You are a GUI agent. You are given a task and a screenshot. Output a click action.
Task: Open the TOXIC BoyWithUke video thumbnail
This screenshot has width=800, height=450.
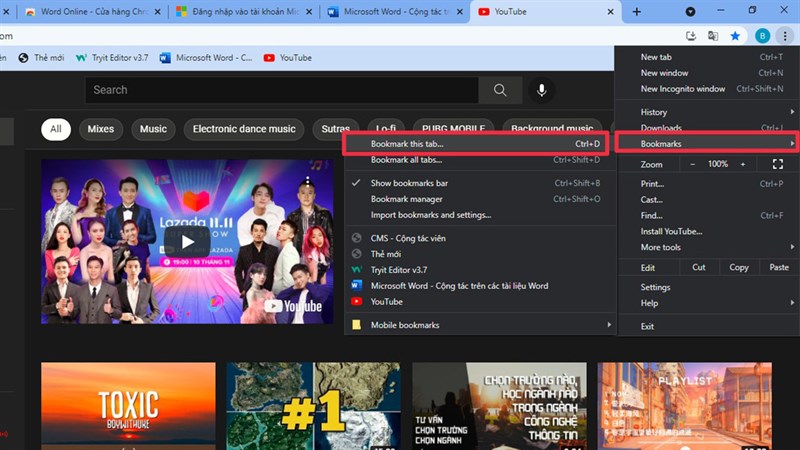click(x=129, y=406)
